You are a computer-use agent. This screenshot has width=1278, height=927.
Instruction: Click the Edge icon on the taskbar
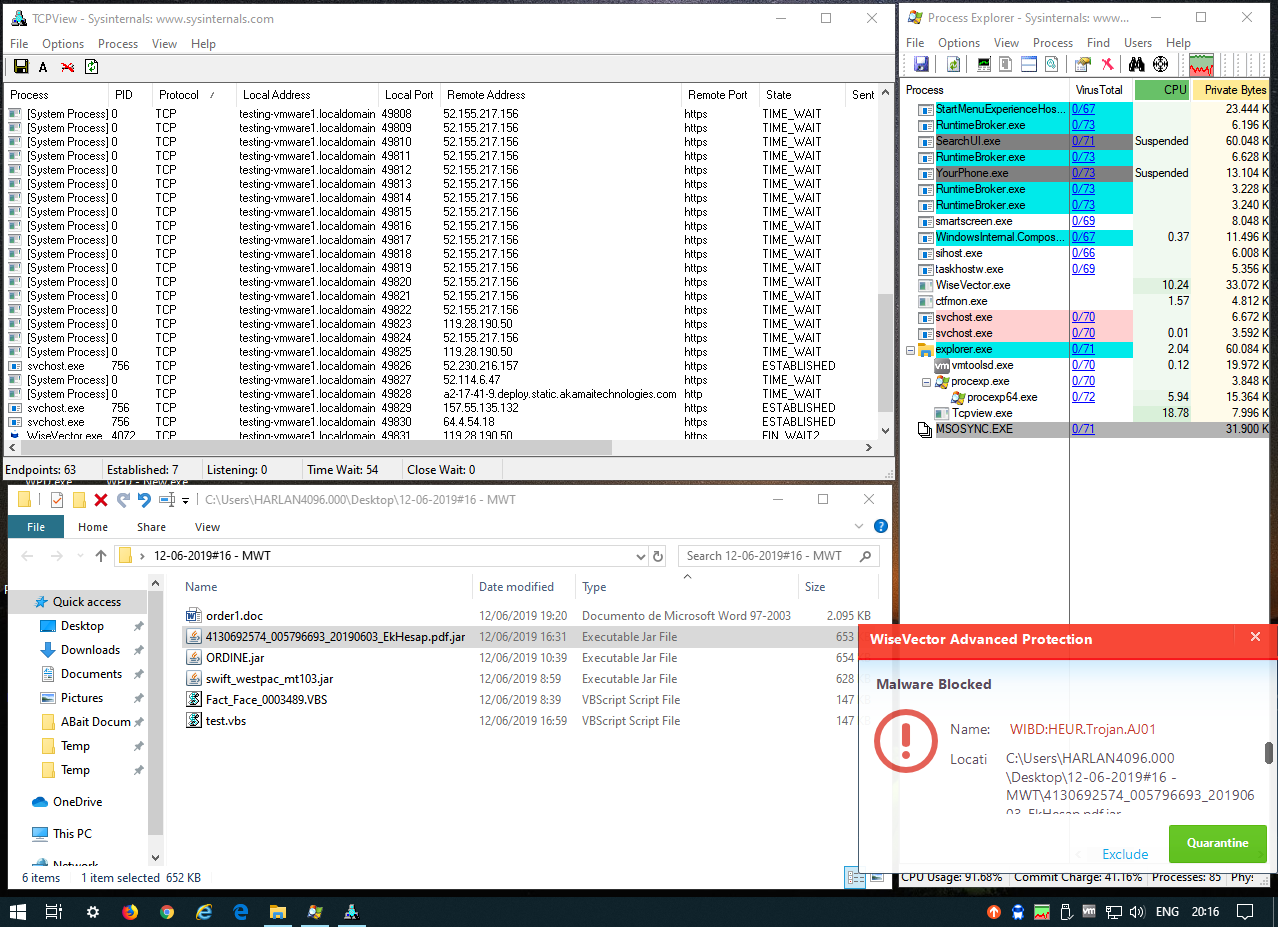pos(241,912)
